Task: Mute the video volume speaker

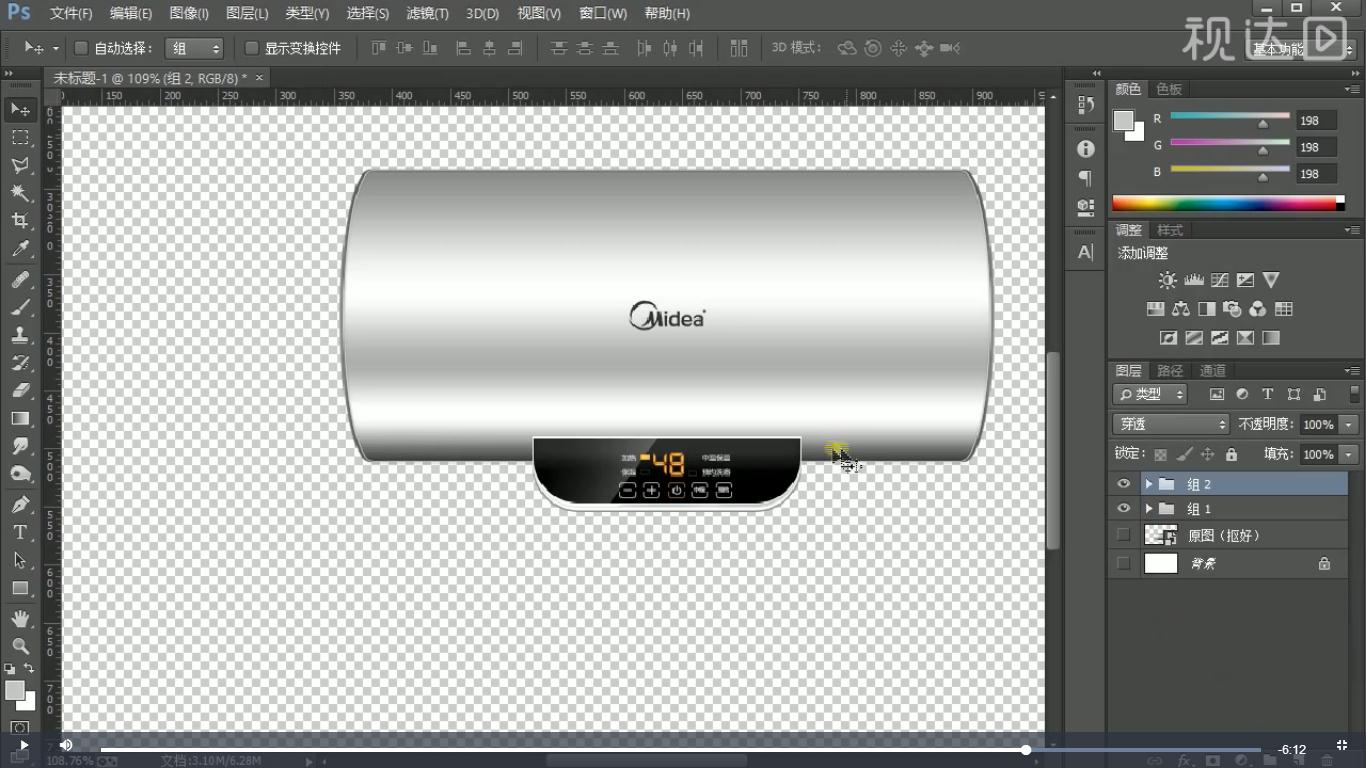Action: point(65,745)
